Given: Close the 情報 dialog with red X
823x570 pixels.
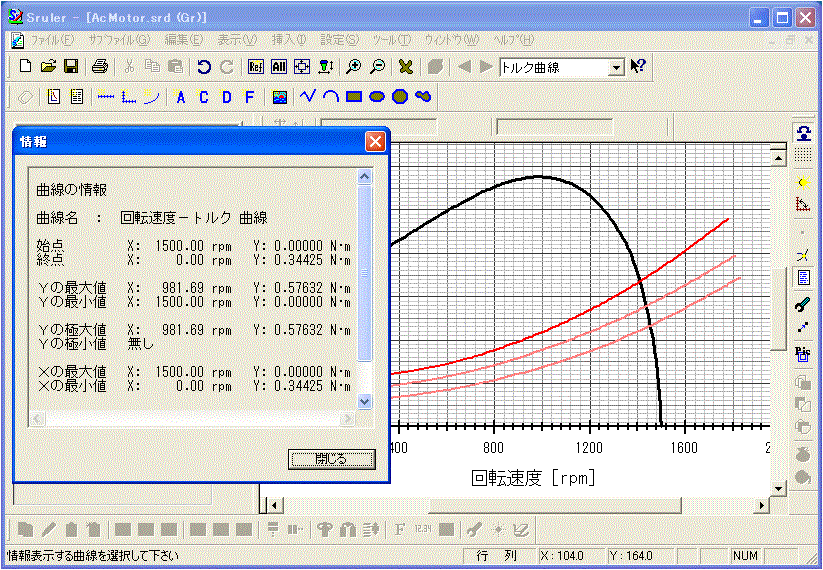Looking at the screenshot, I should pos(375,141).
